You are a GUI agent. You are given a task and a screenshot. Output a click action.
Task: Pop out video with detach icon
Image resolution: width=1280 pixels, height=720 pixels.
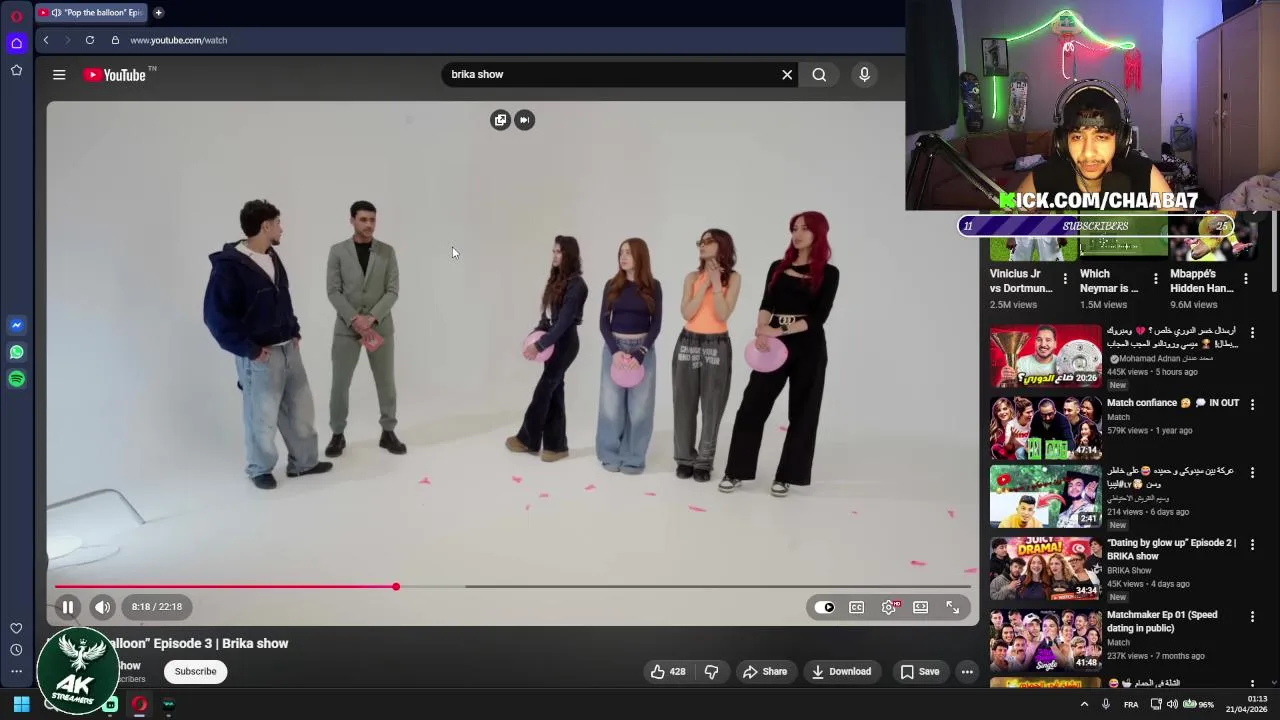(500, 120)
